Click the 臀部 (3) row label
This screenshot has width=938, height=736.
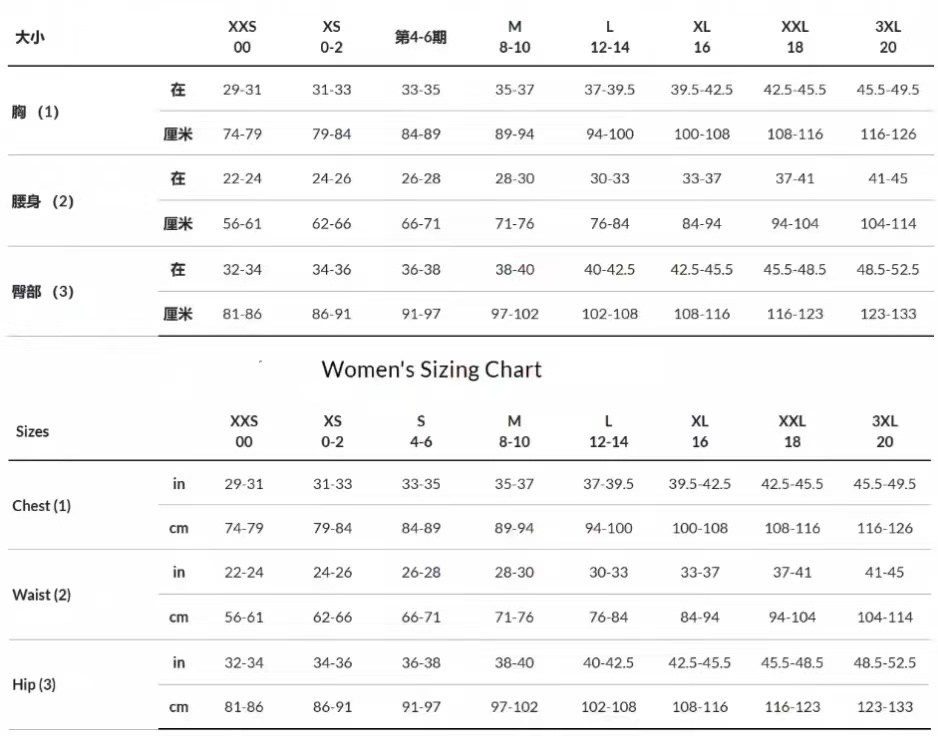43,292
